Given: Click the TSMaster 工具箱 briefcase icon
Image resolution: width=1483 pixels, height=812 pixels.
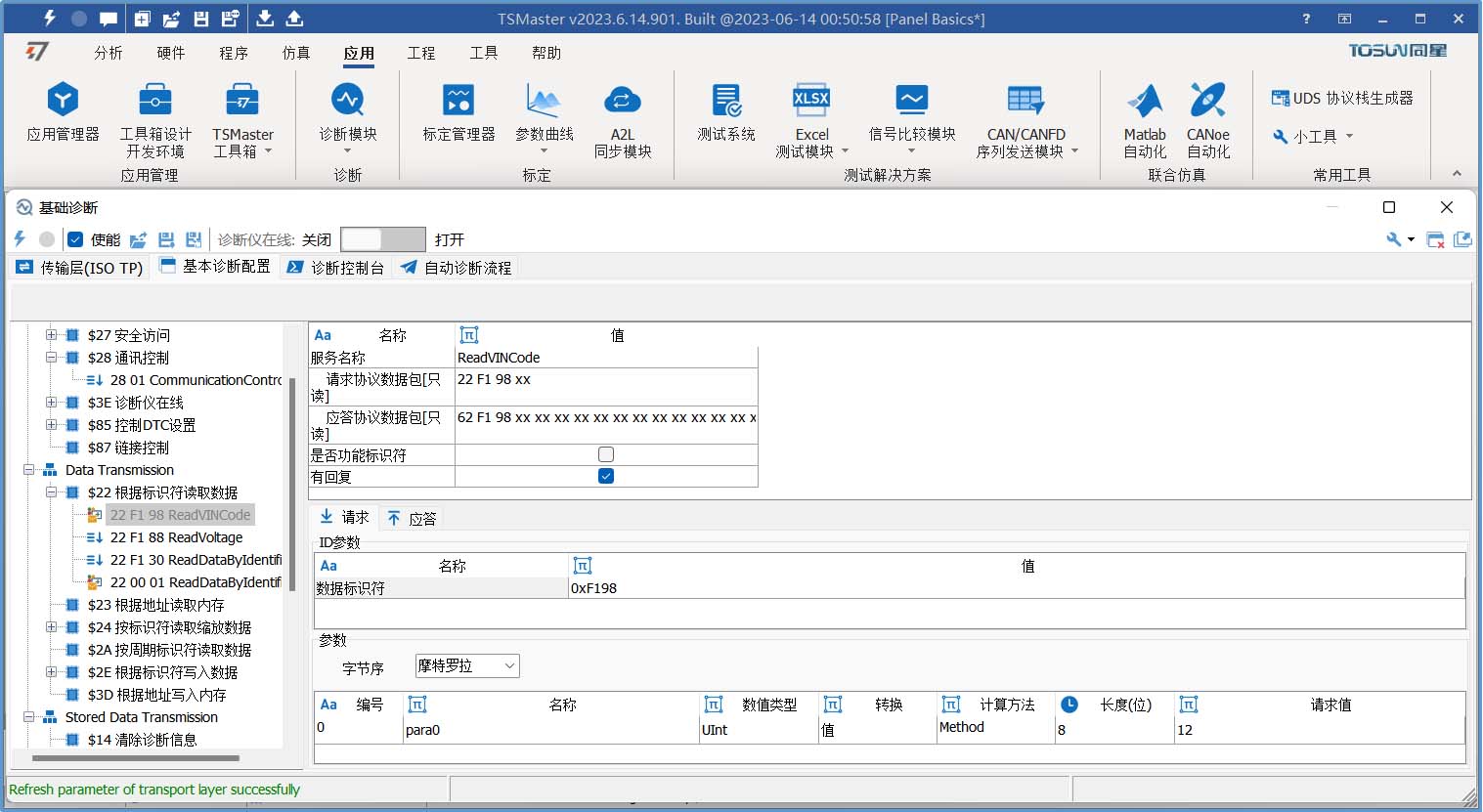Looking at the screenshot, I should click(242, 100).
